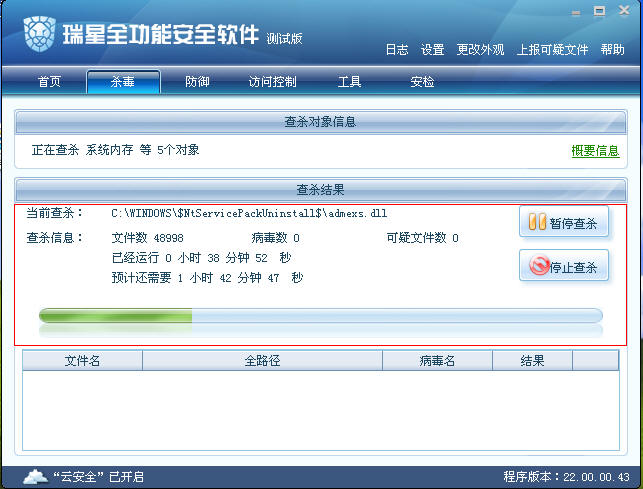Click the 已经运行 elapsed time line

tap(201, 258)
